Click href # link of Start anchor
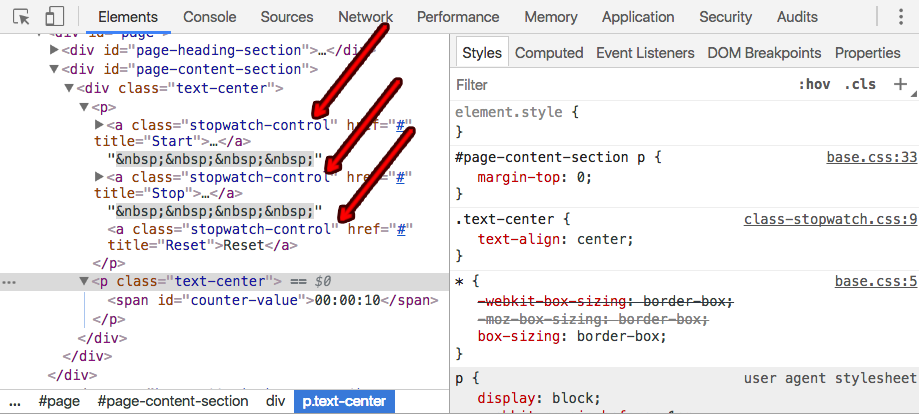The image size is (919, 414). pyautogui.click(x=402, y=125)
